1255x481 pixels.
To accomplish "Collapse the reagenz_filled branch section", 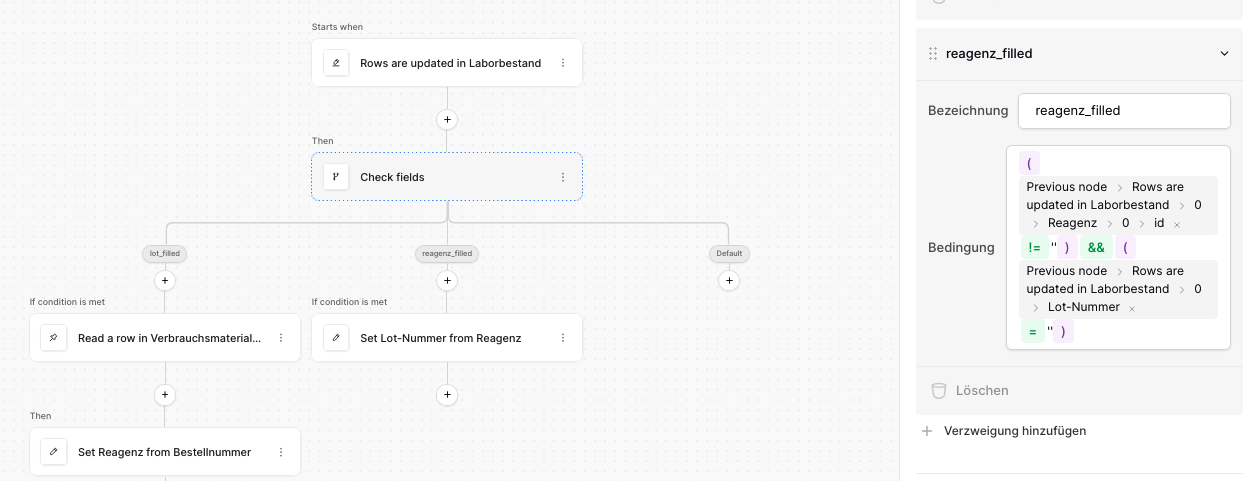I will [x=1224, y=54].
